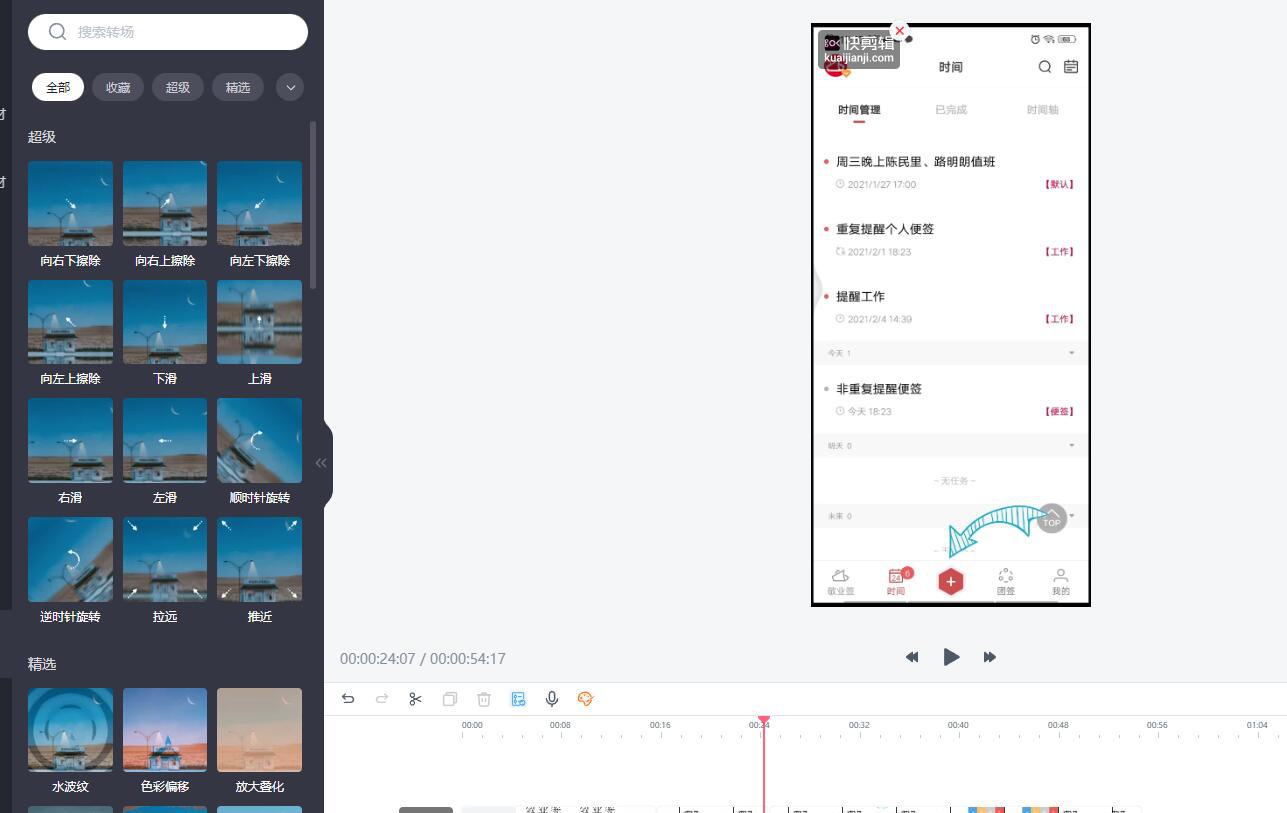
Task: Choose the 水波纹 transition thumbnail
Action: (x=70, y=730)
